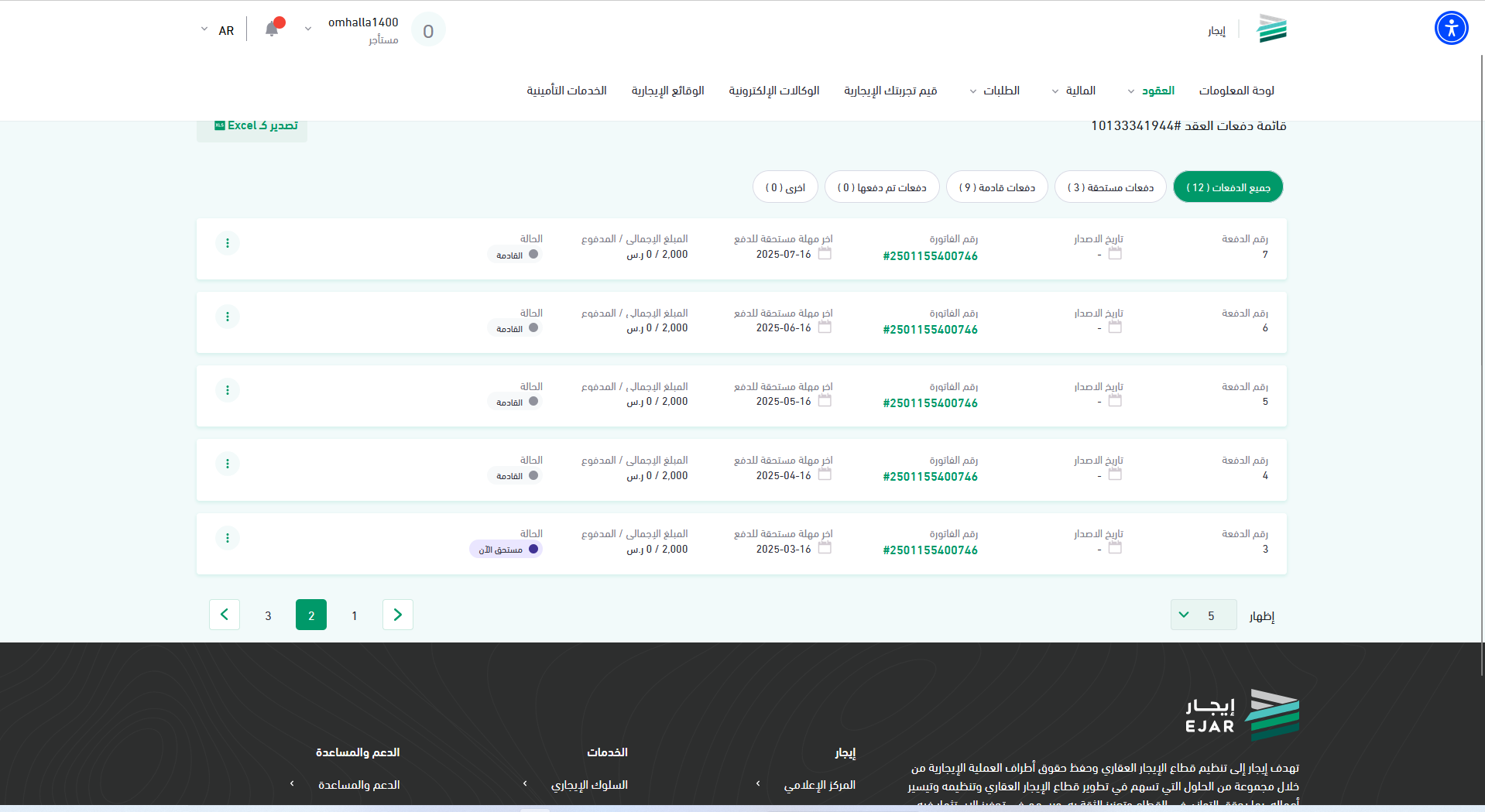Export the list via Excel button
The height and width of the screenshot is (812, 1485).
click(256, 126)
